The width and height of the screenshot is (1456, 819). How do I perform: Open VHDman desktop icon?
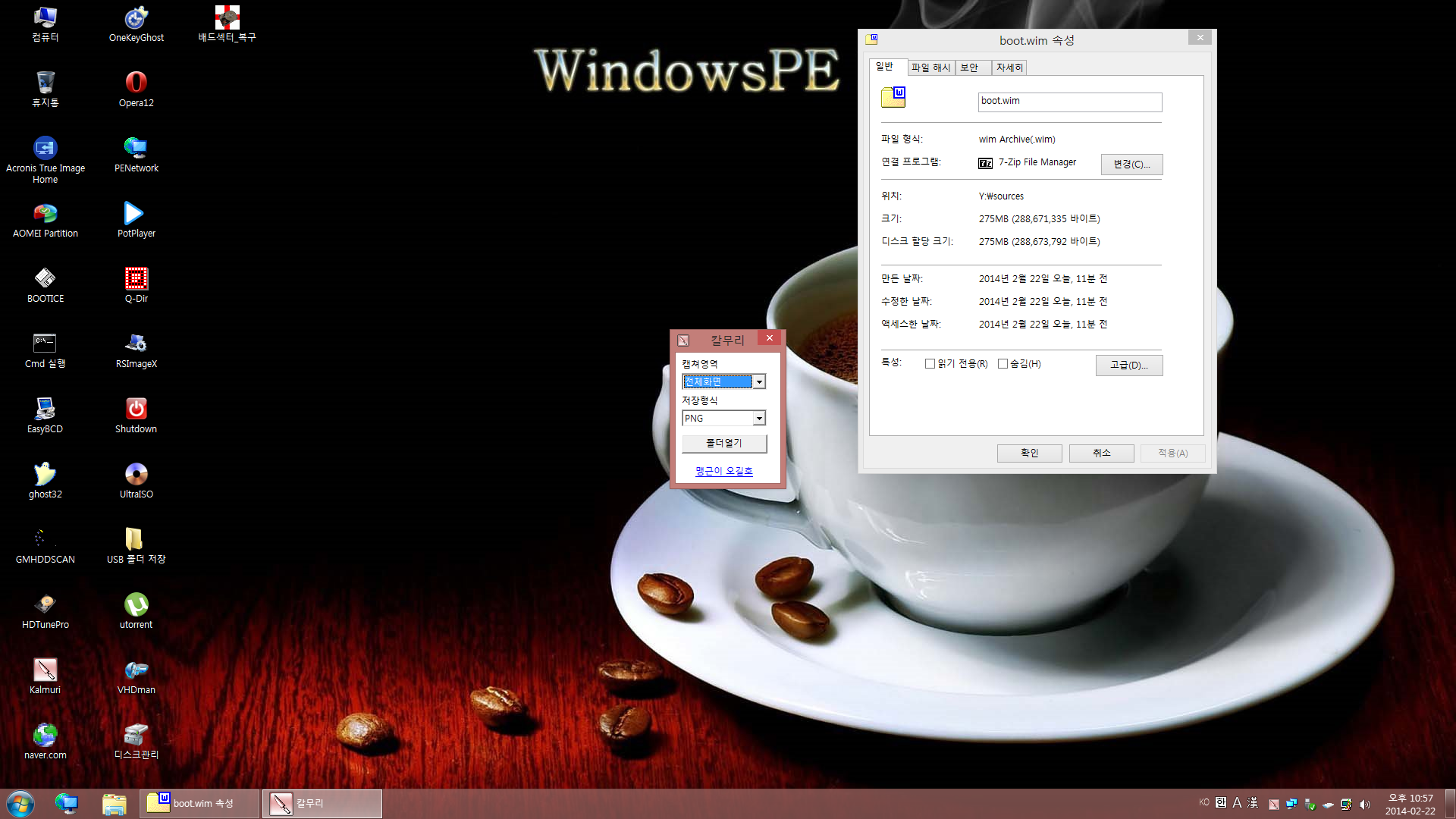tap(136, 676)
